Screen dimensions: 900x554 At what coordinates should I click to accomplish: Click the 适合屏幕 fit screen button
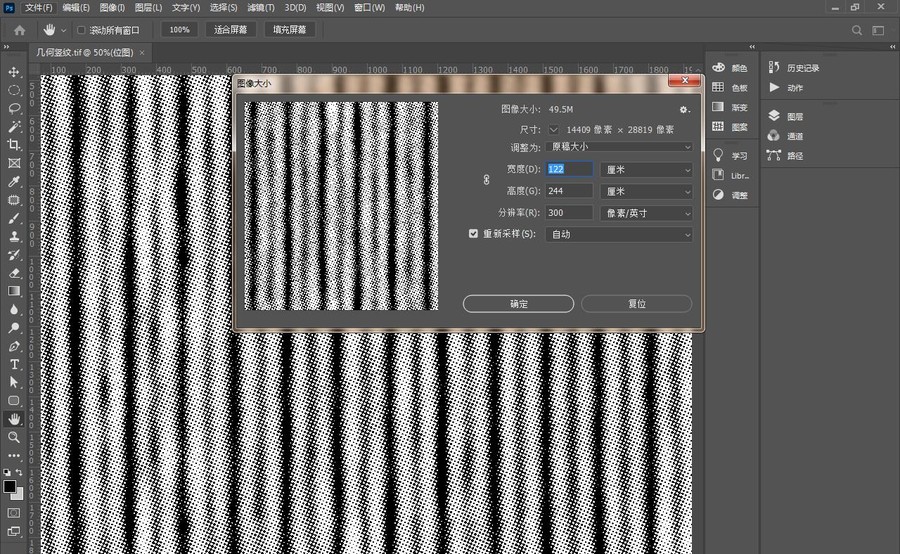pos(230,30)
